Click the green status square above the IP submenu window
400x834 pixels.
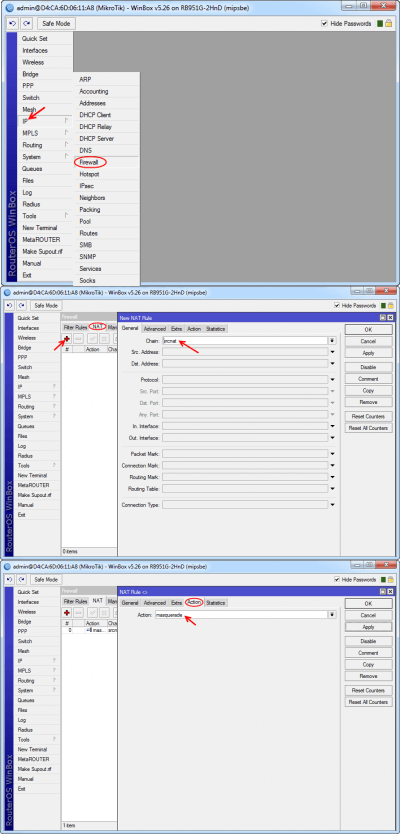[380, 24]
